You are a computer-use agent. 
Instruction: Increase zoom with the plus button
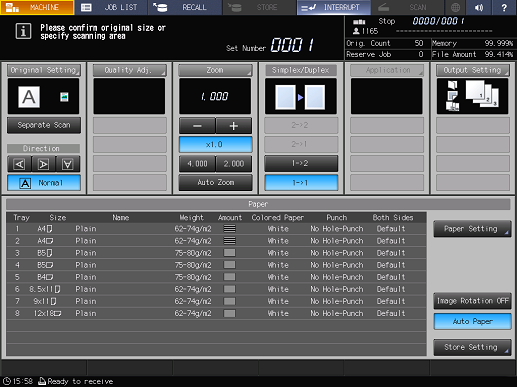pyautogui.click(x=234, y=126)
